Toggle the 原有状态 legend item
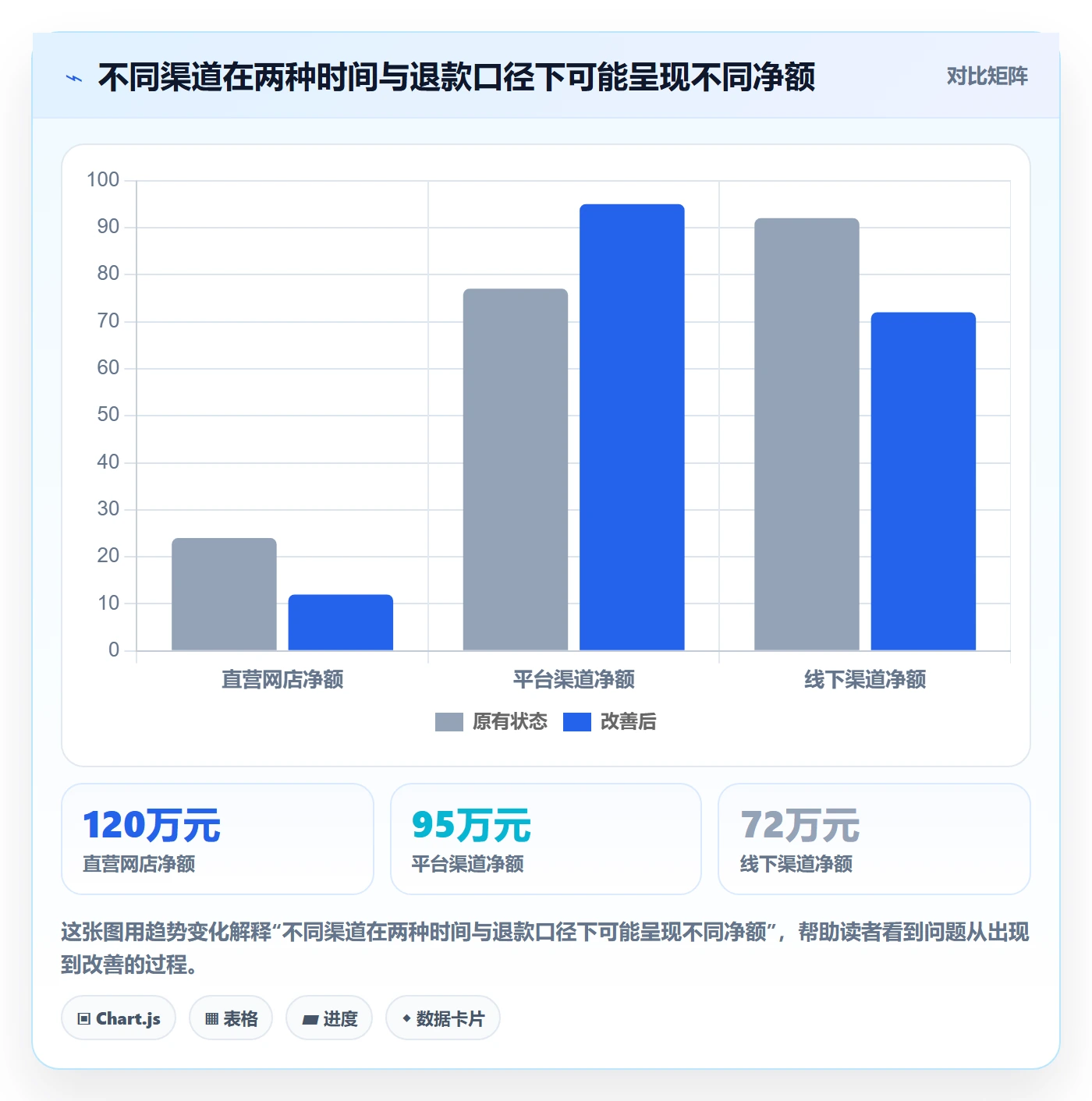Image resolution: width=1092 pixels, height=1101 pixels. (x=491, y=721)
